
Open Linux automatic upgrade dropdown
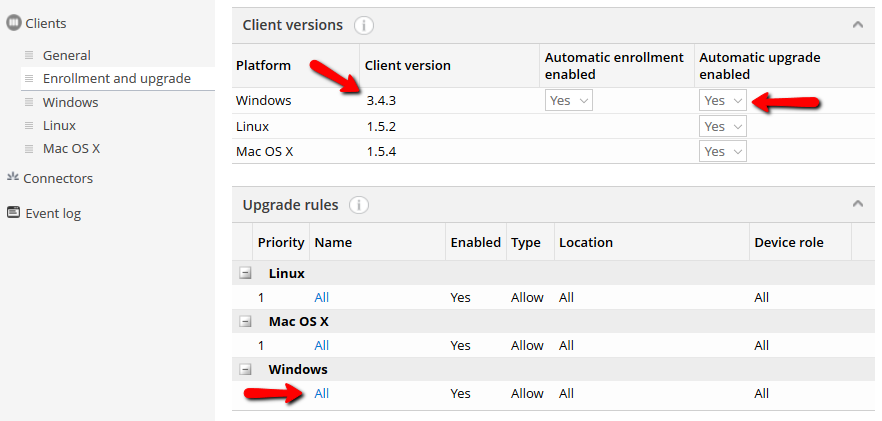coord(722,126)
